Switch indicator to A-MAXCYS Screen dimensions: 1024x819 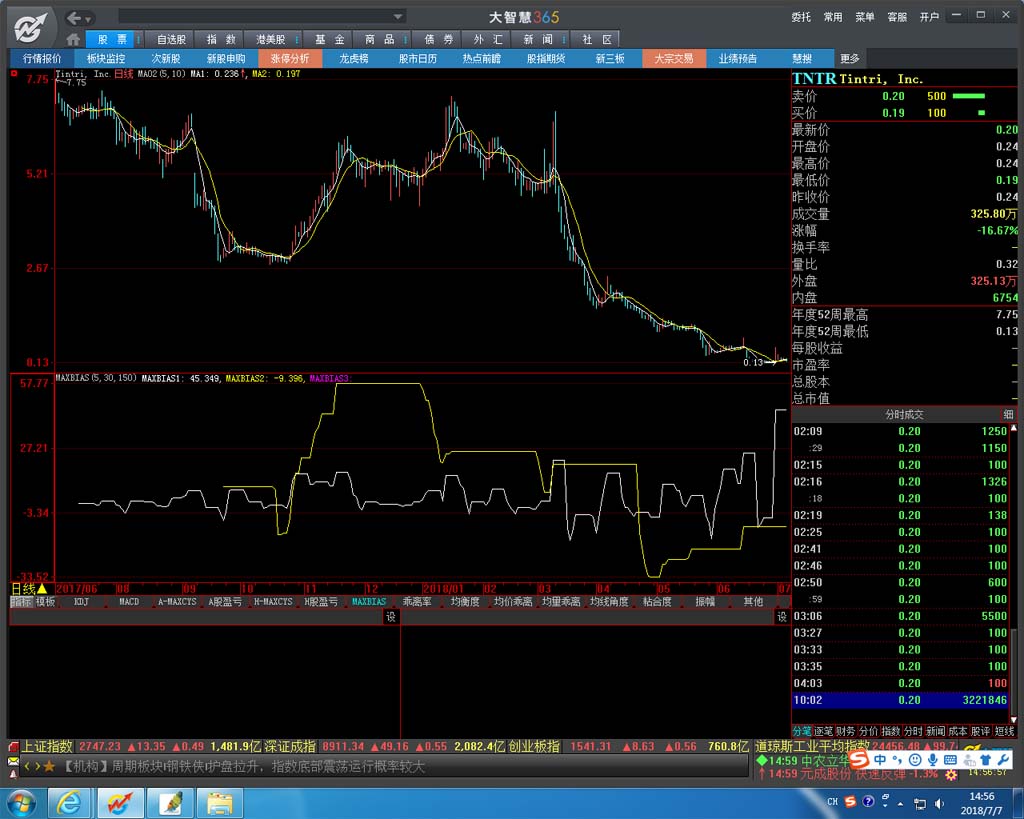click(177, 602)
